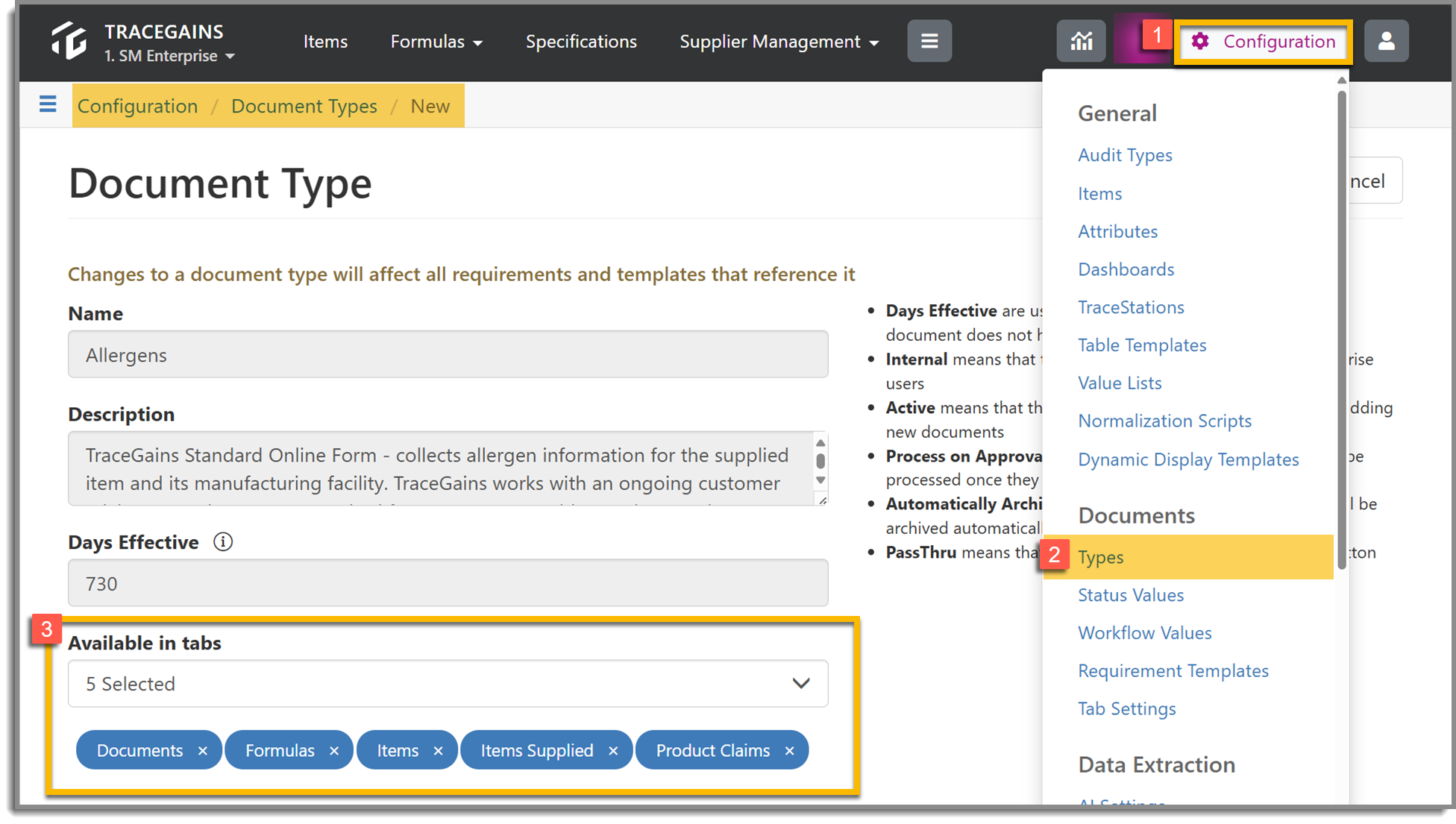Viewport: 1456px width, 824px height.
Task: Open Value Lists
Action: coord(1120,383)
